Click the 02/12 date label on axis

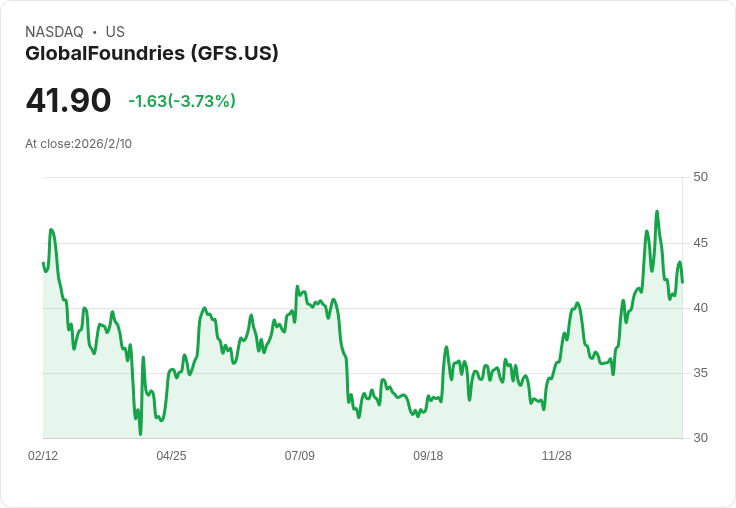click(43, 455)
